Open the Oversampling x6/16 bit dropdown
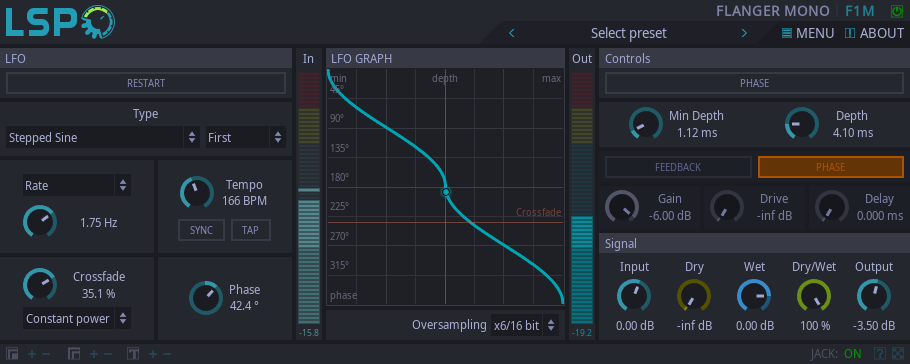This screenshot has height=364, width=910. pos(525,325)
